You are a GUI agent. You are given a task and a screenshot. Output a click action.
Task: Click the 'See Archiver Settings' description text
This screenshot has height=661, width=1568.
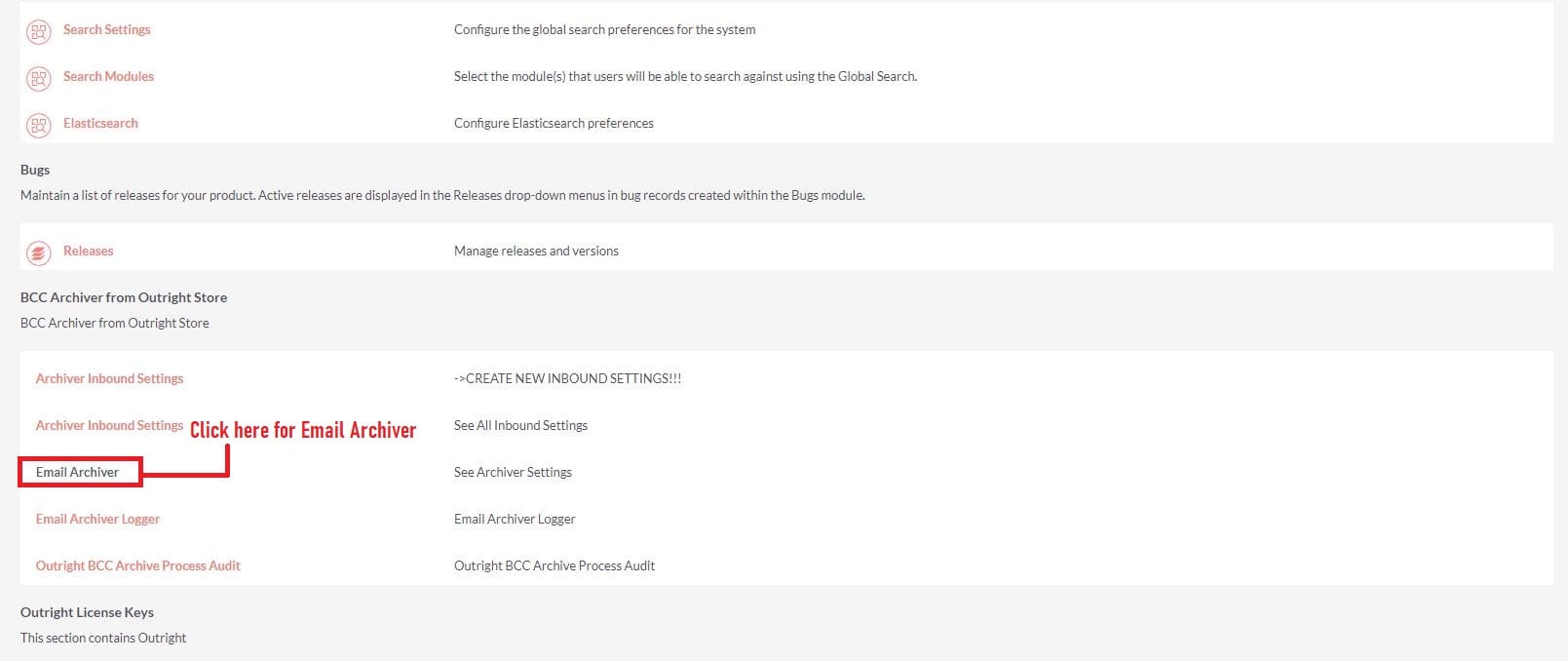[x=513, y=472]
